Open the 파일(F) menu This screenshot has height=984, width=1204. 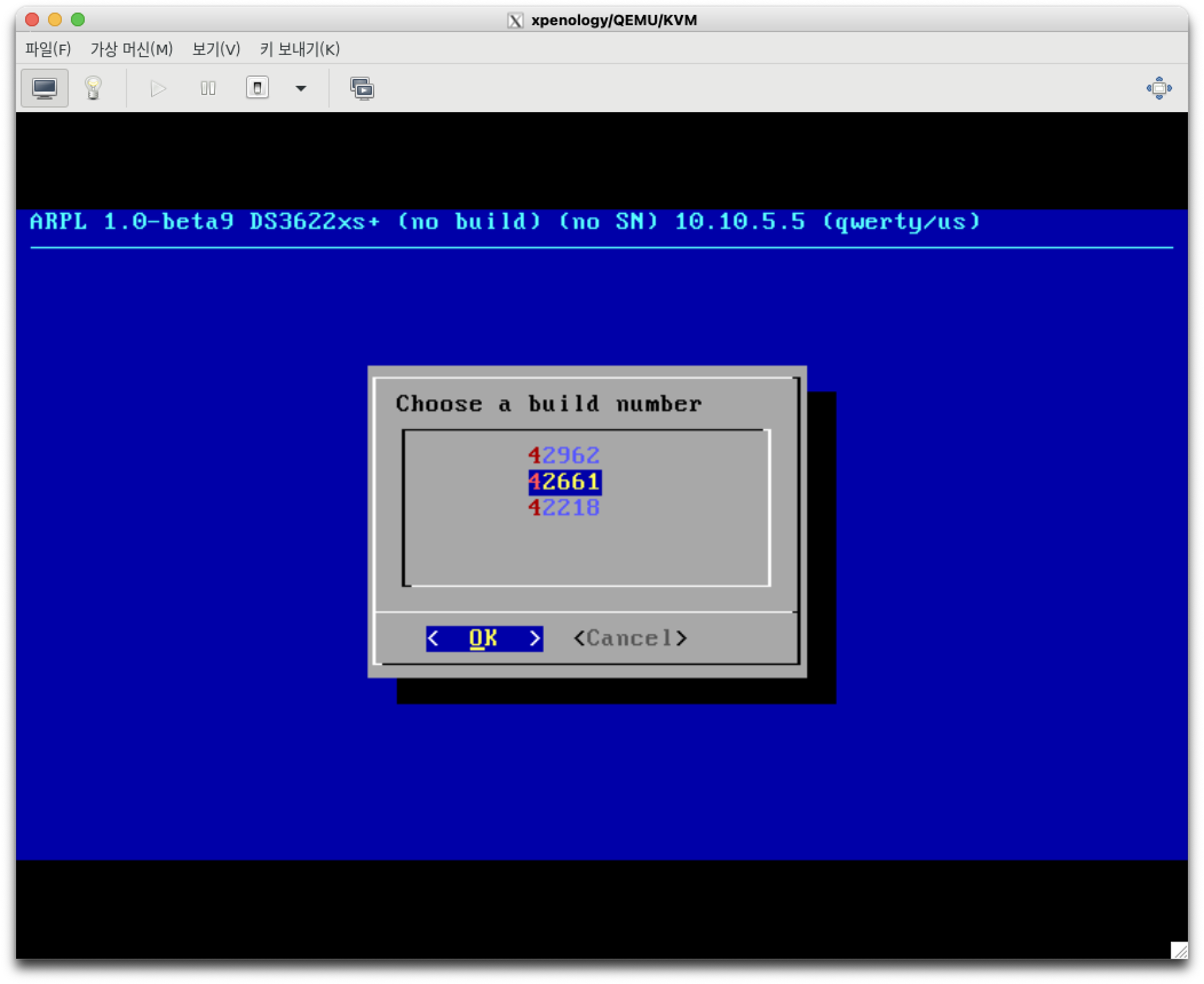pos(48,49)
